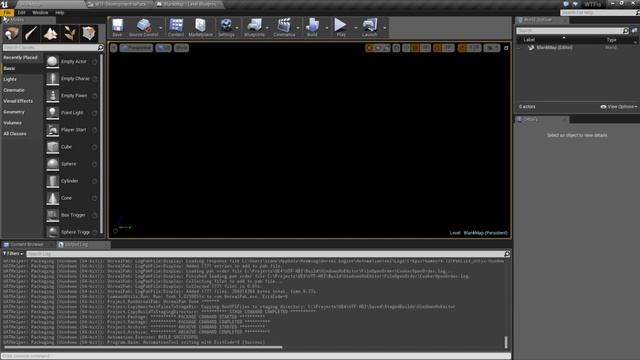Open the Help menu
The height and width of the screenshot is (360, 640).
click(60, 13)
